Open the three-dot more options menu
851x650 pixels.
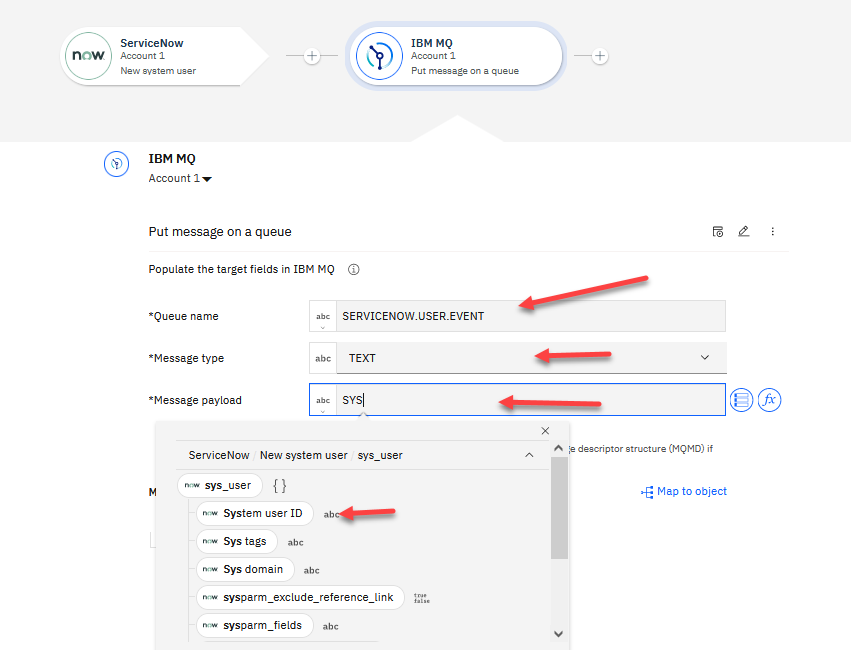pos(772,231)
